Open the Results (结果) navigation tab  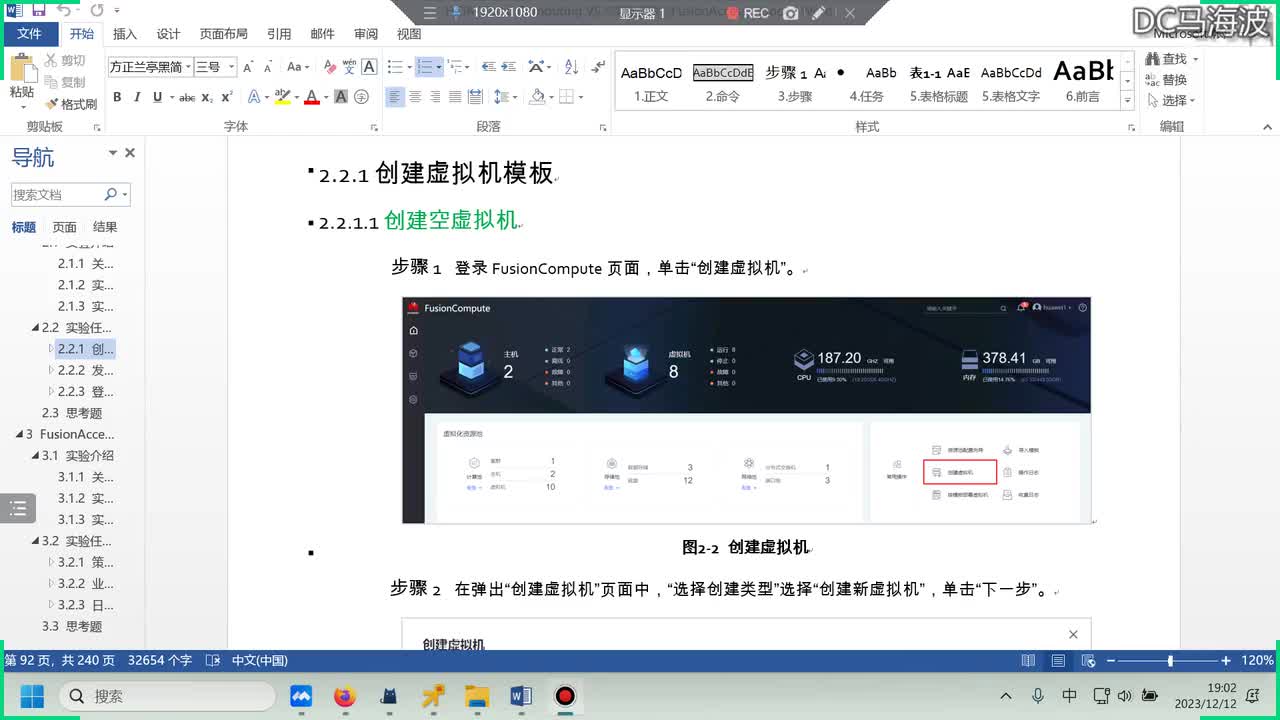pos(104,227)
